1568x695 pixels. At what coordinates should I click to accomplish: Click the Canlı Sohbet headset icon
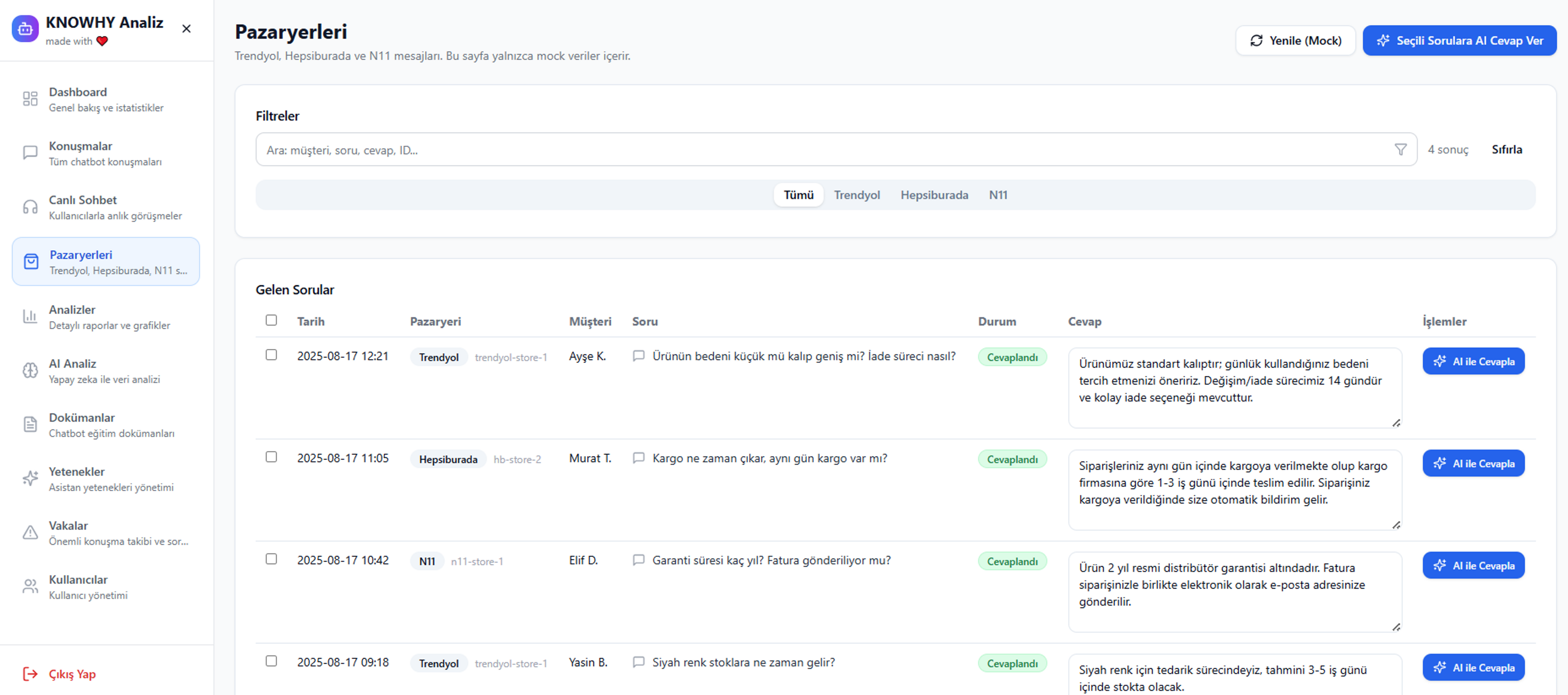tap(31, 207)
